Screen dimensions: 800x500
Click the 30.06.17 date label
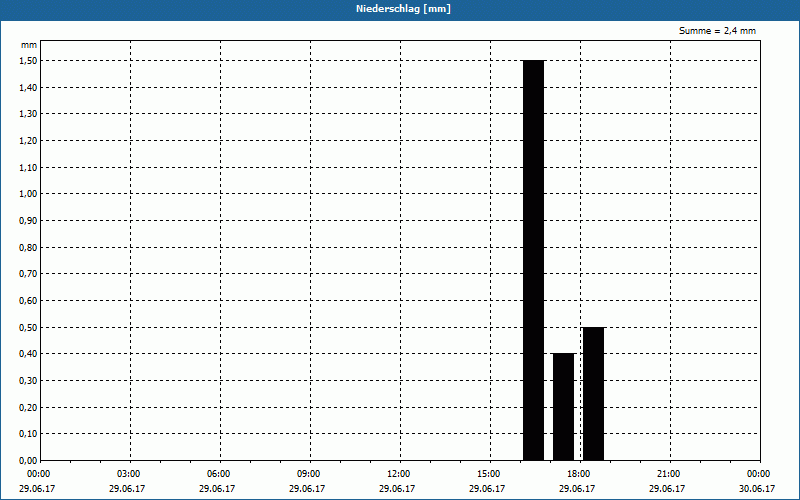click(757, 489)
